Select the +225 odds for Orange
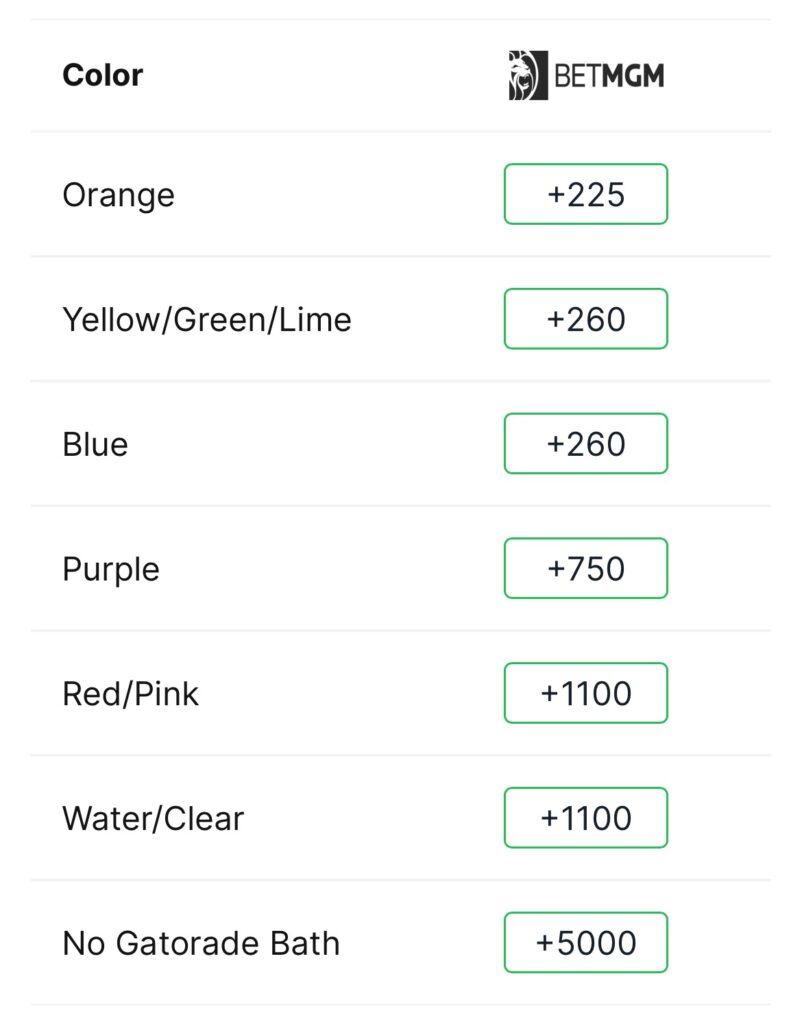This screenshot has width=802, height=1024. (586, 194)
